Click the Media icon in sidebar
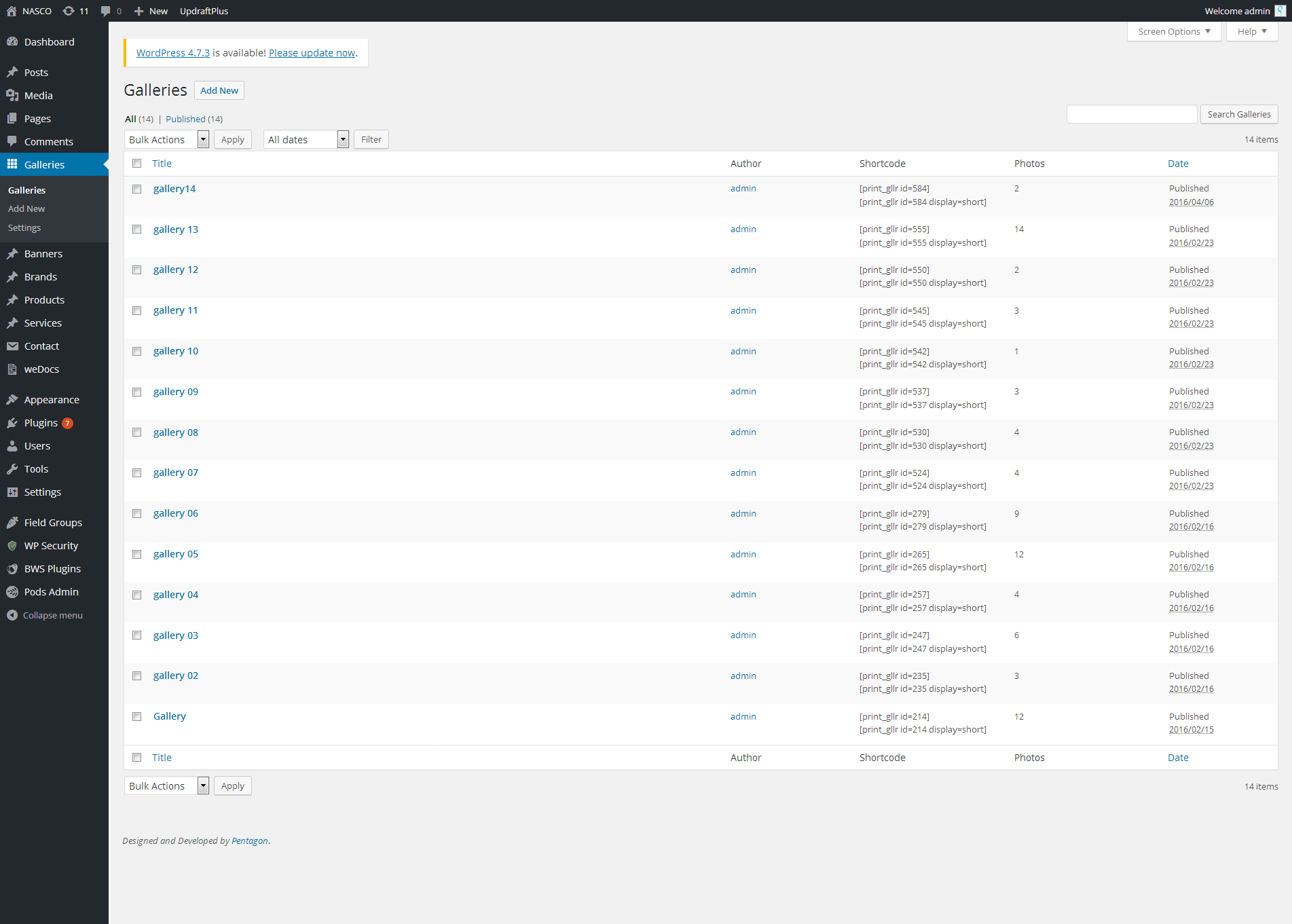Screen dimensions: 1292x924 pyautogui.click(x=12, y=96)
